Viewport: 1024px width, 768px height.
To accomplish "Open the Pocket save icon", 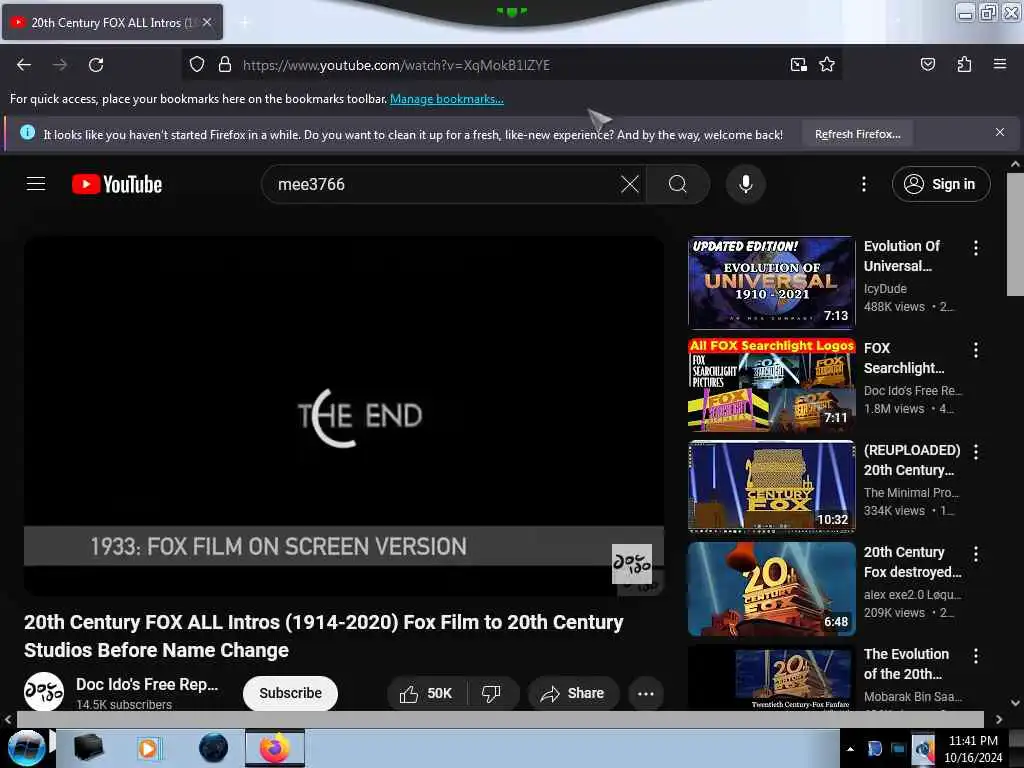I will tap(927, 64).
